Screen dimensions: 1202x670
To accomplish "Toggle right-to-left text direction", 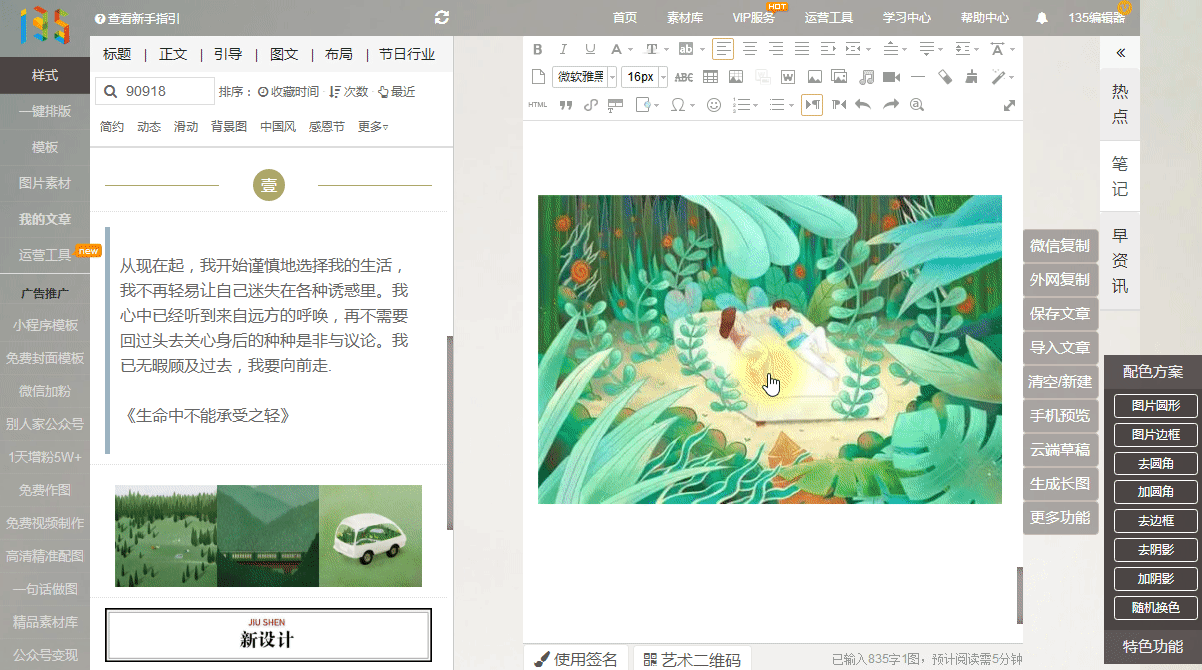I will pyautogui.click(x=839, y=105).
